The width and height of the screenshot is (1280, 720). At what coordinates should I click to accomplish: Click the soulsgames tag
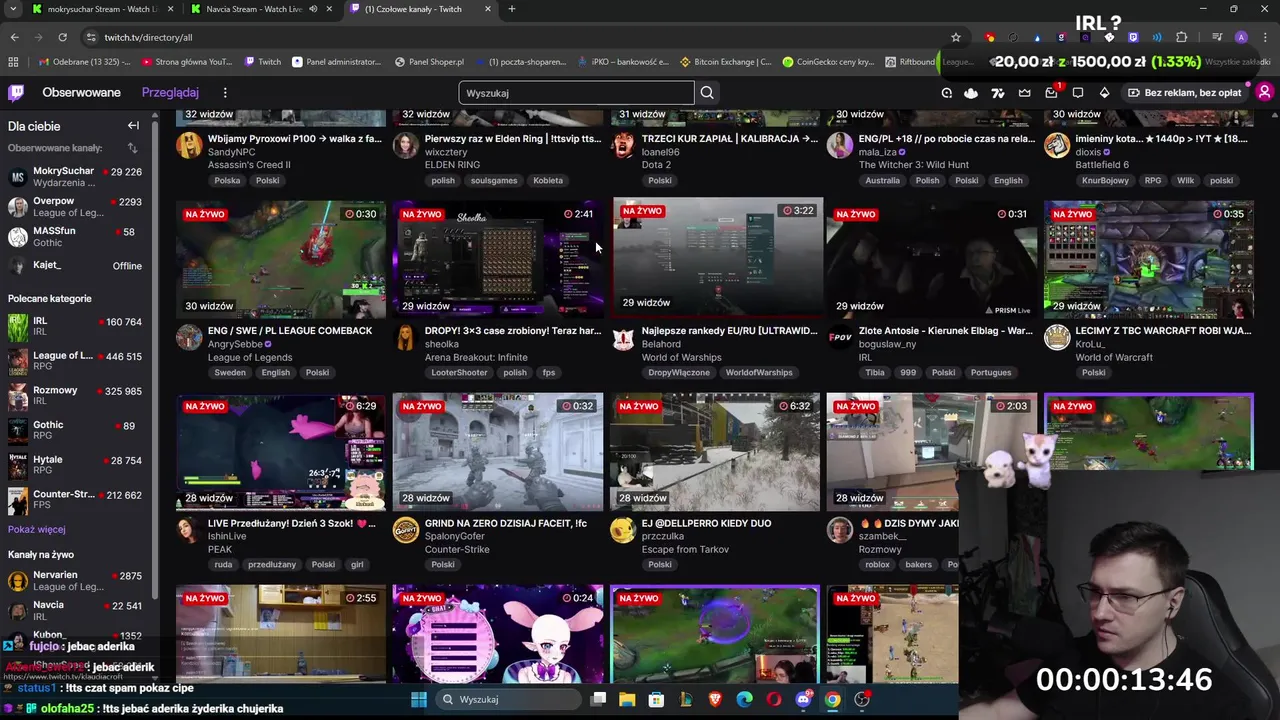[x=494, y=181]
